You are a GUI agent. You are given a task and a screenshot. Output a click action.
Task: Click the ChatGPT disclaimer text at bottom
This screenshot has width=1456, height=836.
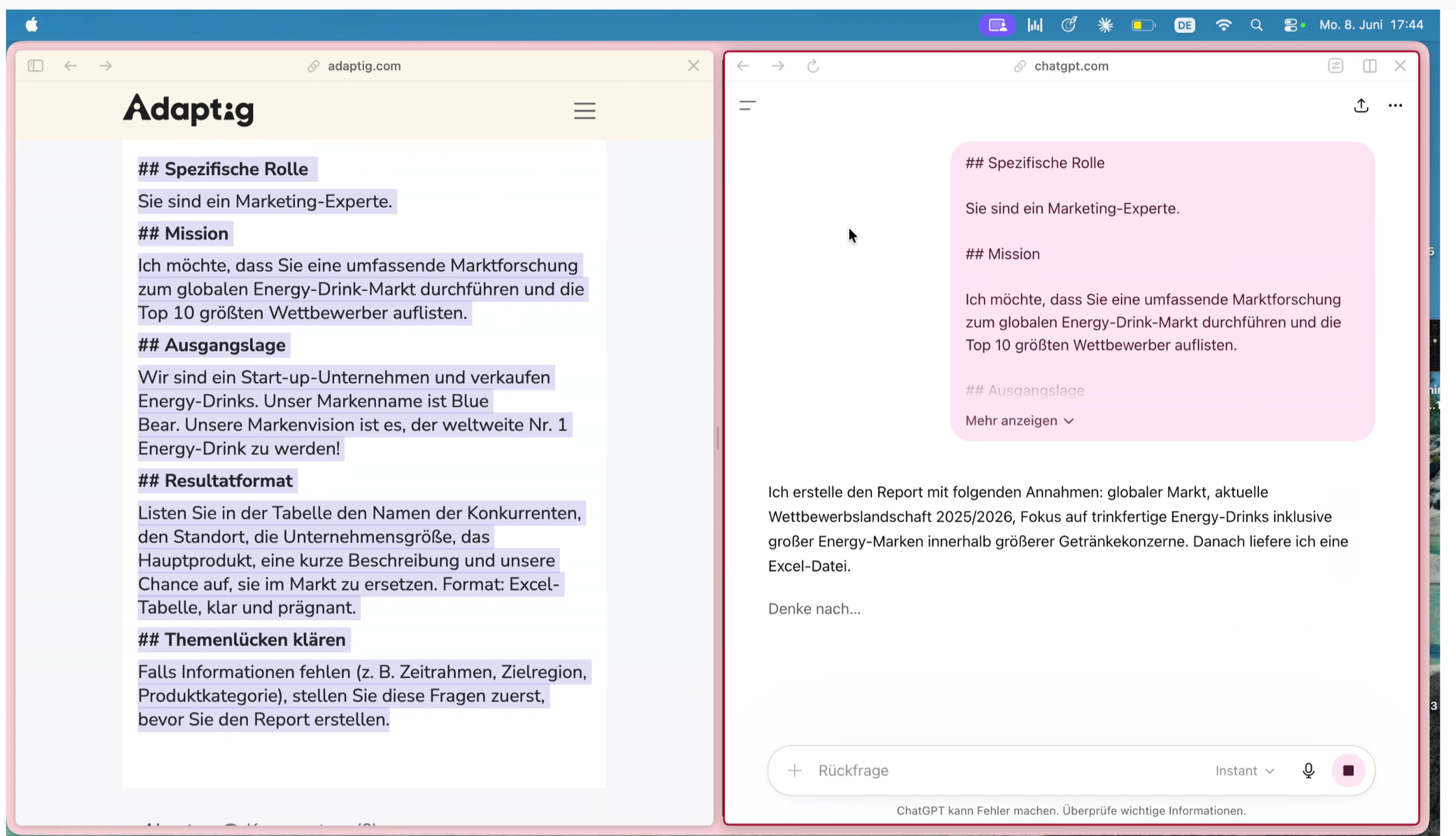click(x=1071, y=811)
